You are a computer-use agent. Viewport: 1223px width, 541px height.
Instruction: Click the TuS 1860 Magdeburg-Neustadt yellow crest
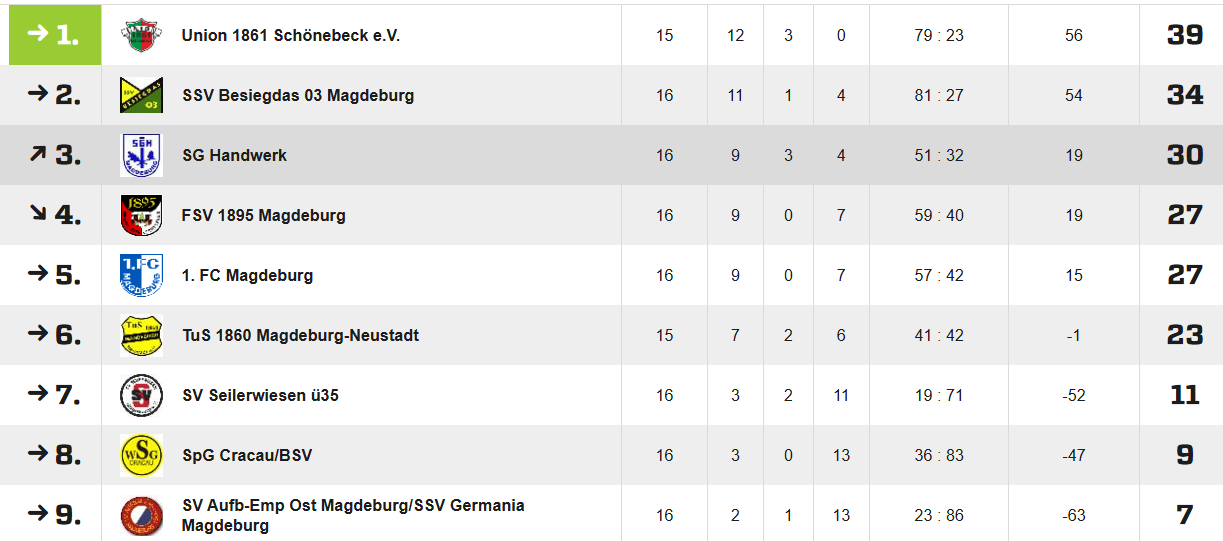pyautogui.click(x=141, y=335)
